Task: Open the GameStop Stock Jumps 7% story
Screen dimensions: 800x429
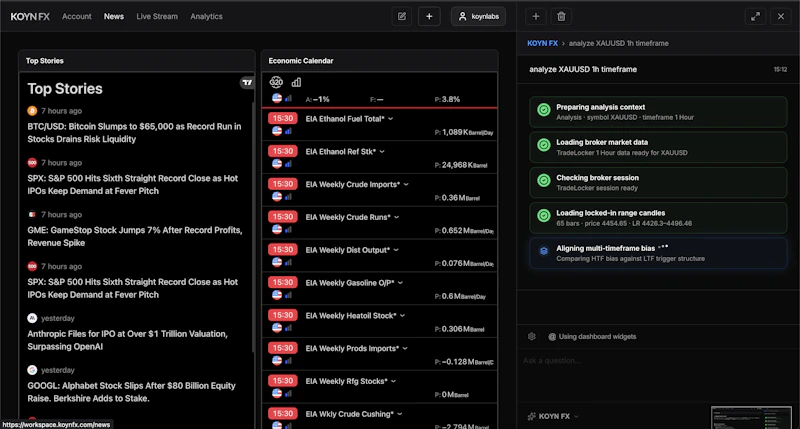Action: [x=135, y=236]
